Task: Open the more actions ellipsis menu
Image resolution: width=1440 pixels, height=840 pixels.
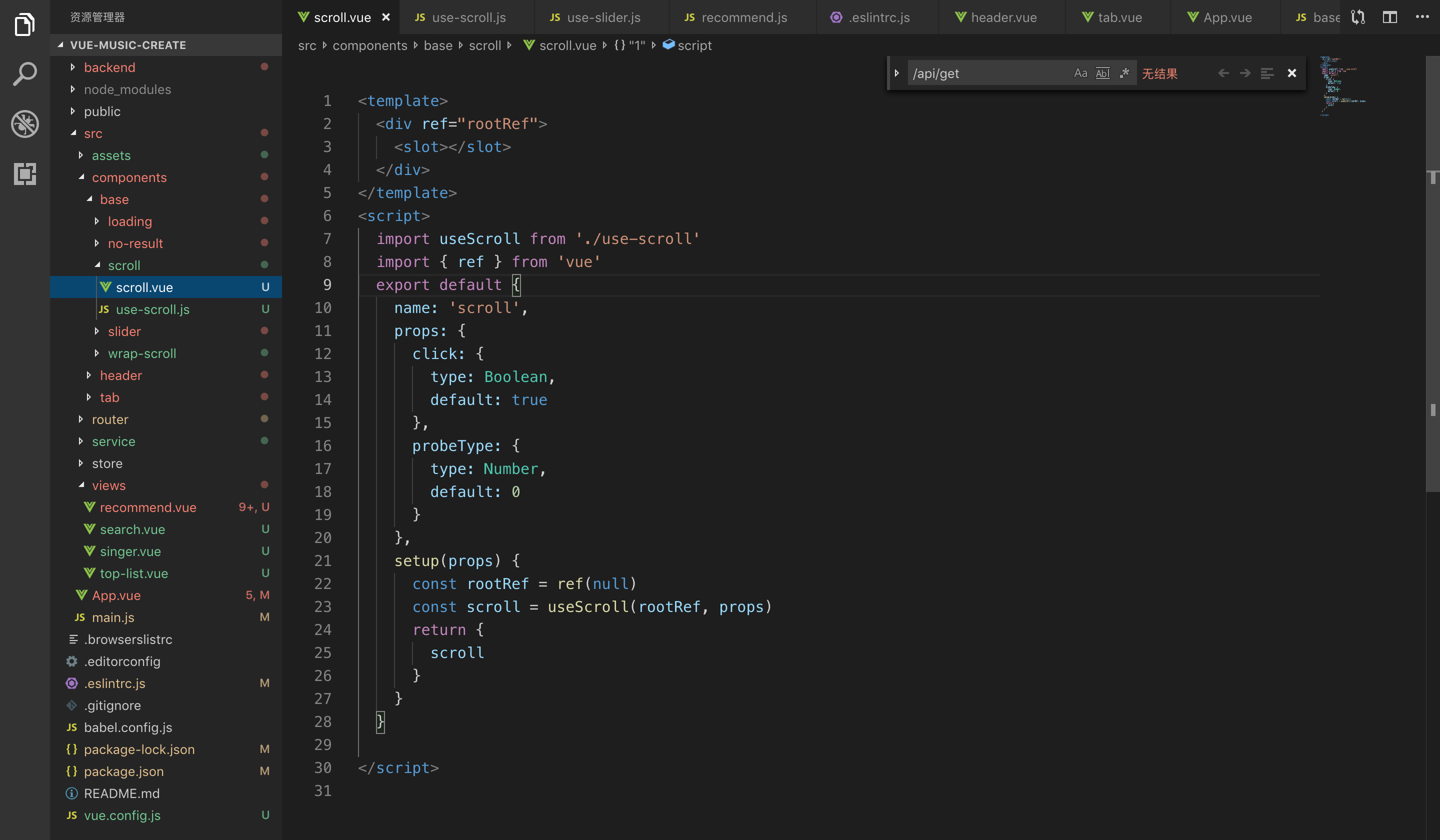Action: 1421,17
